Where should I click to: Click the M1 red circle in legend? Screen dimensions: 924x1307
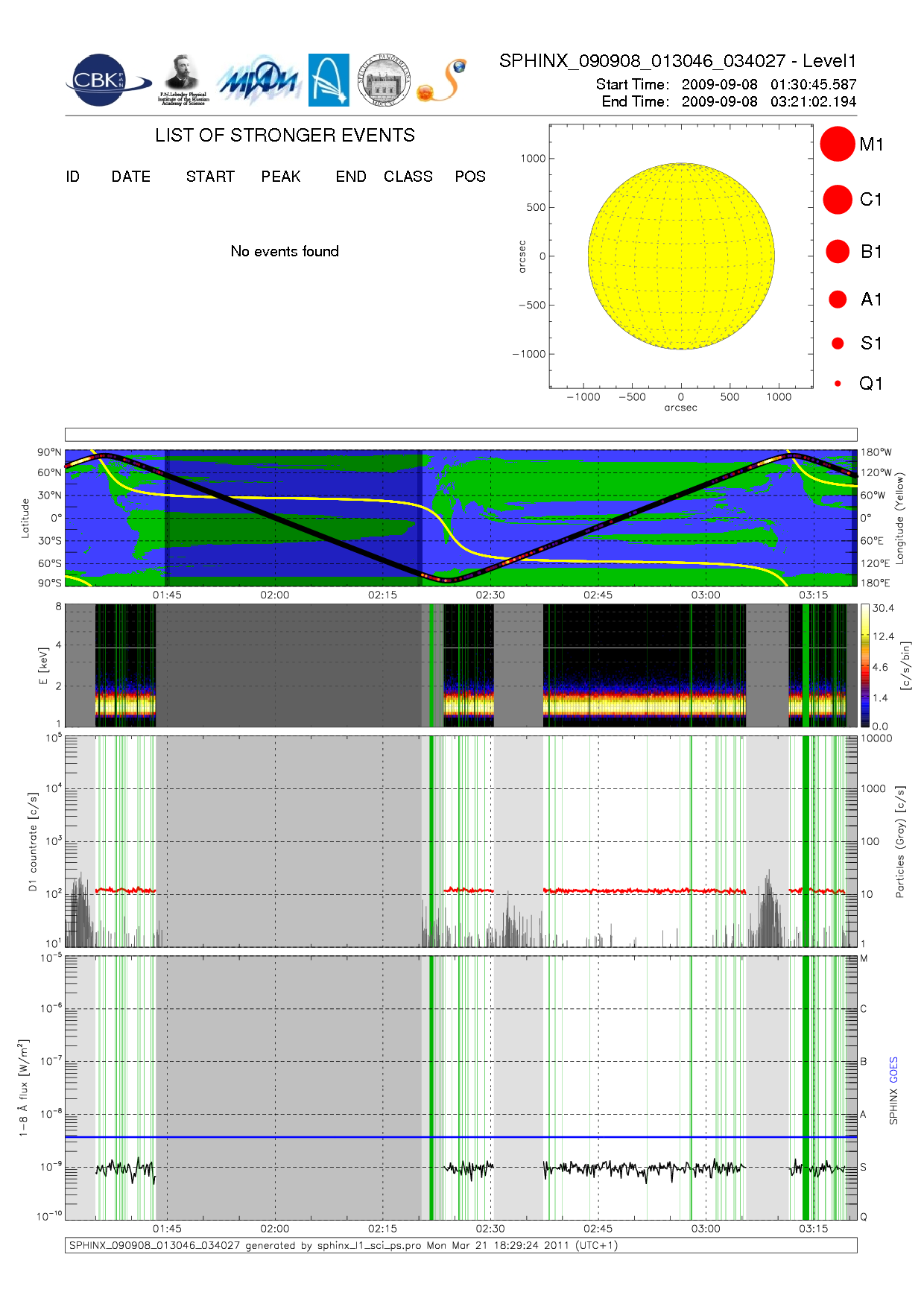(x=837, y=144)
